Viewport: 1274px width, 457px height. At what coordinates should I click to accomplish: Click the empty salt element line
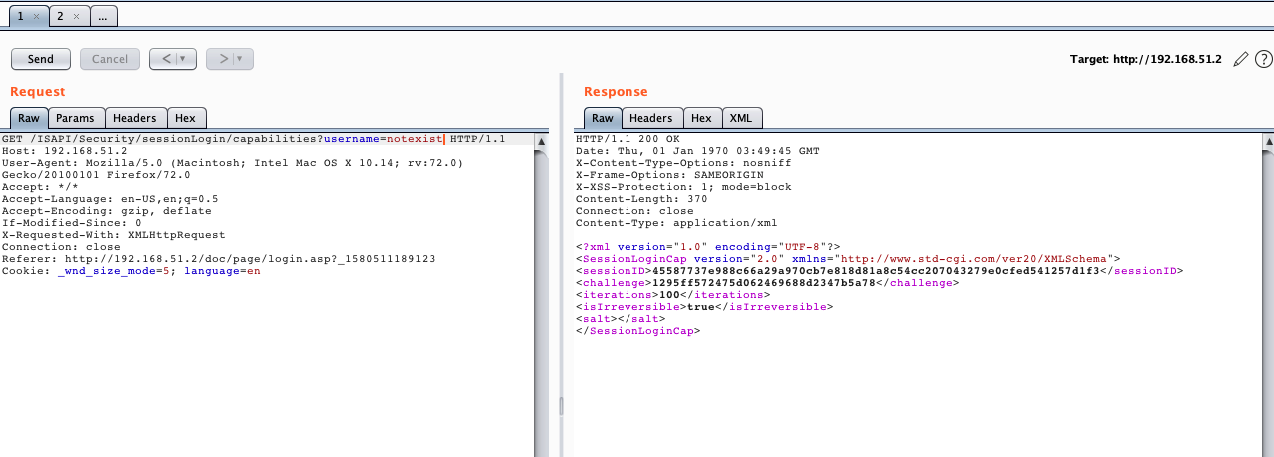tap(619, 318)
